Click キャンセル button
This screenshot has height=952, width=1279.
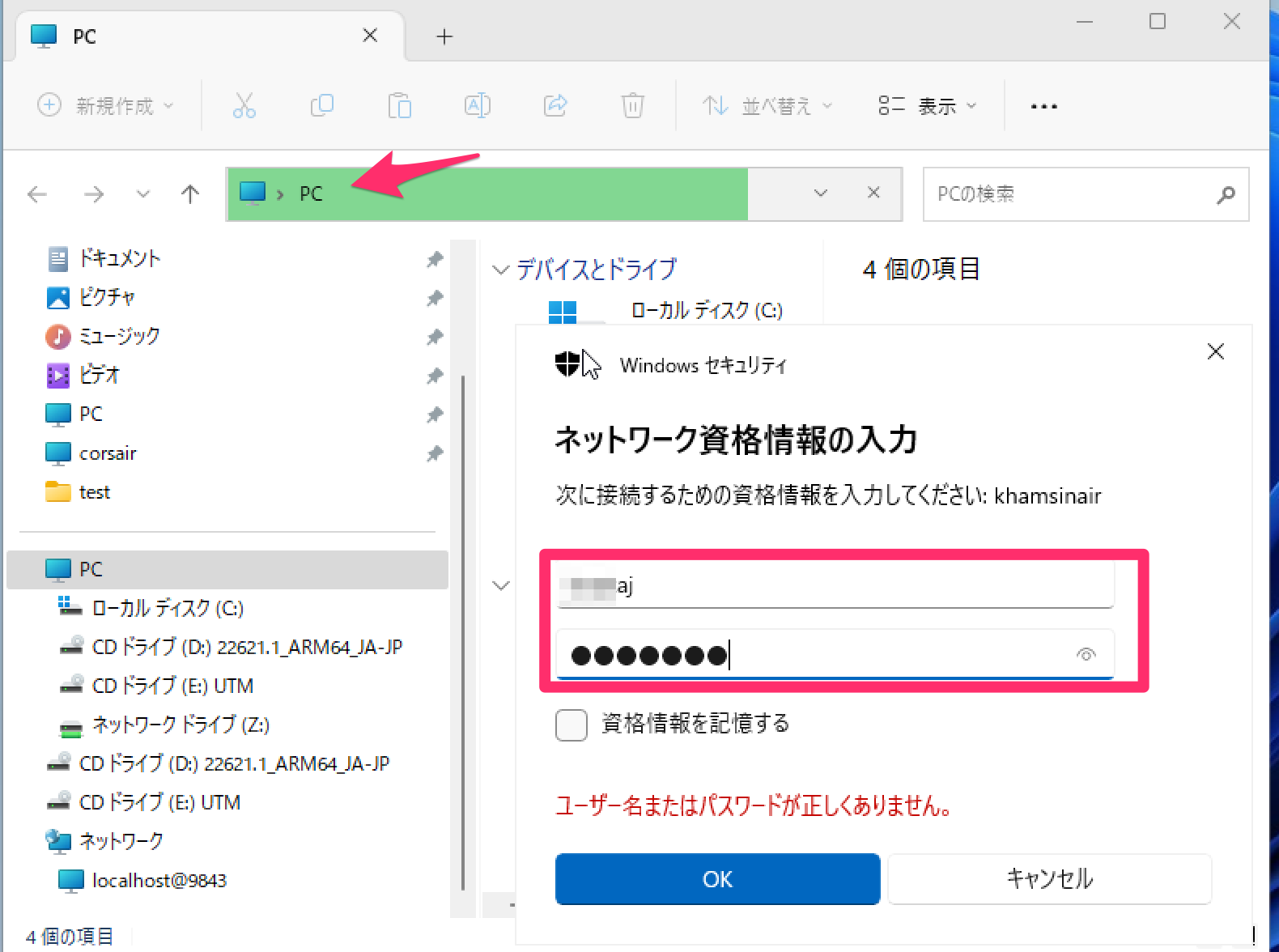(1049, 879)
